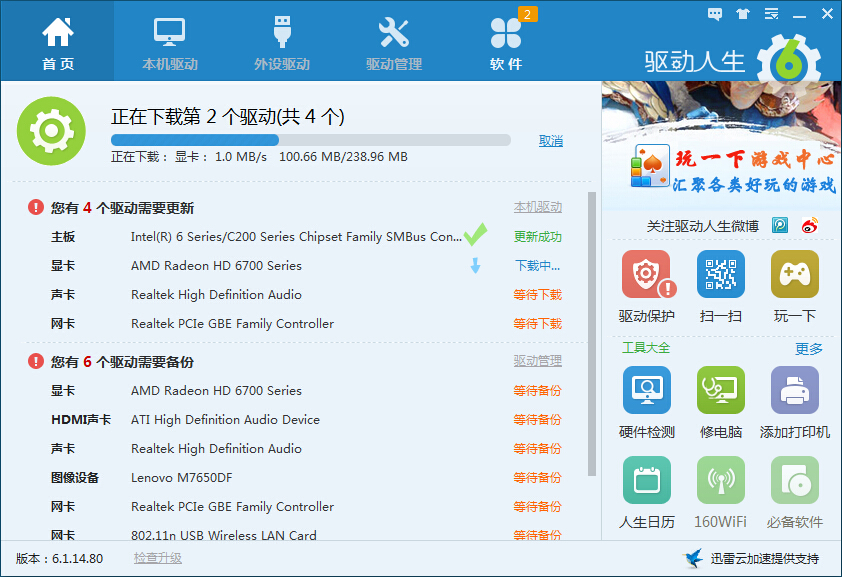
Task: Select Realtek PCIe GBE update entry
Action: pos(233,324)
